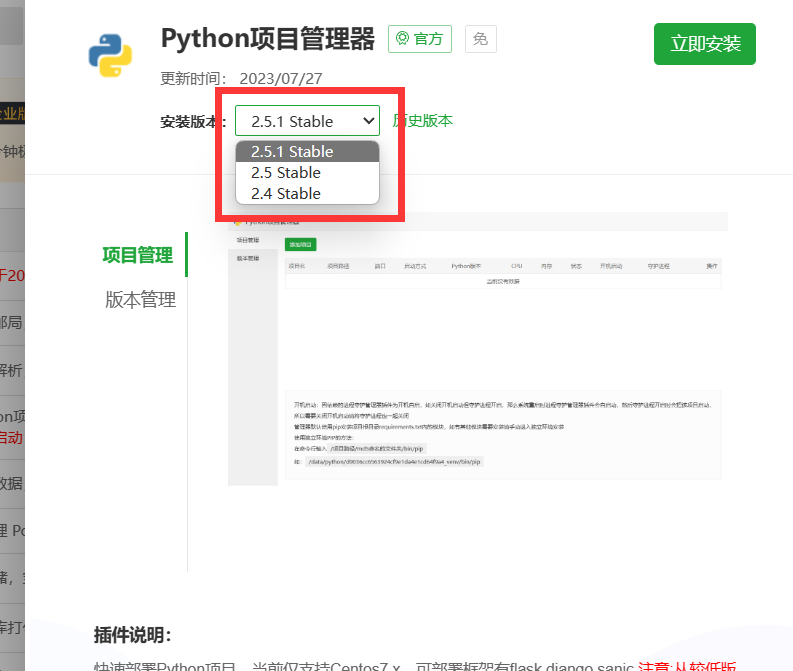This screenshot has width=793, height=671.
Task: Select 2.5.1 Stable from the list
Action: [307, 152]
